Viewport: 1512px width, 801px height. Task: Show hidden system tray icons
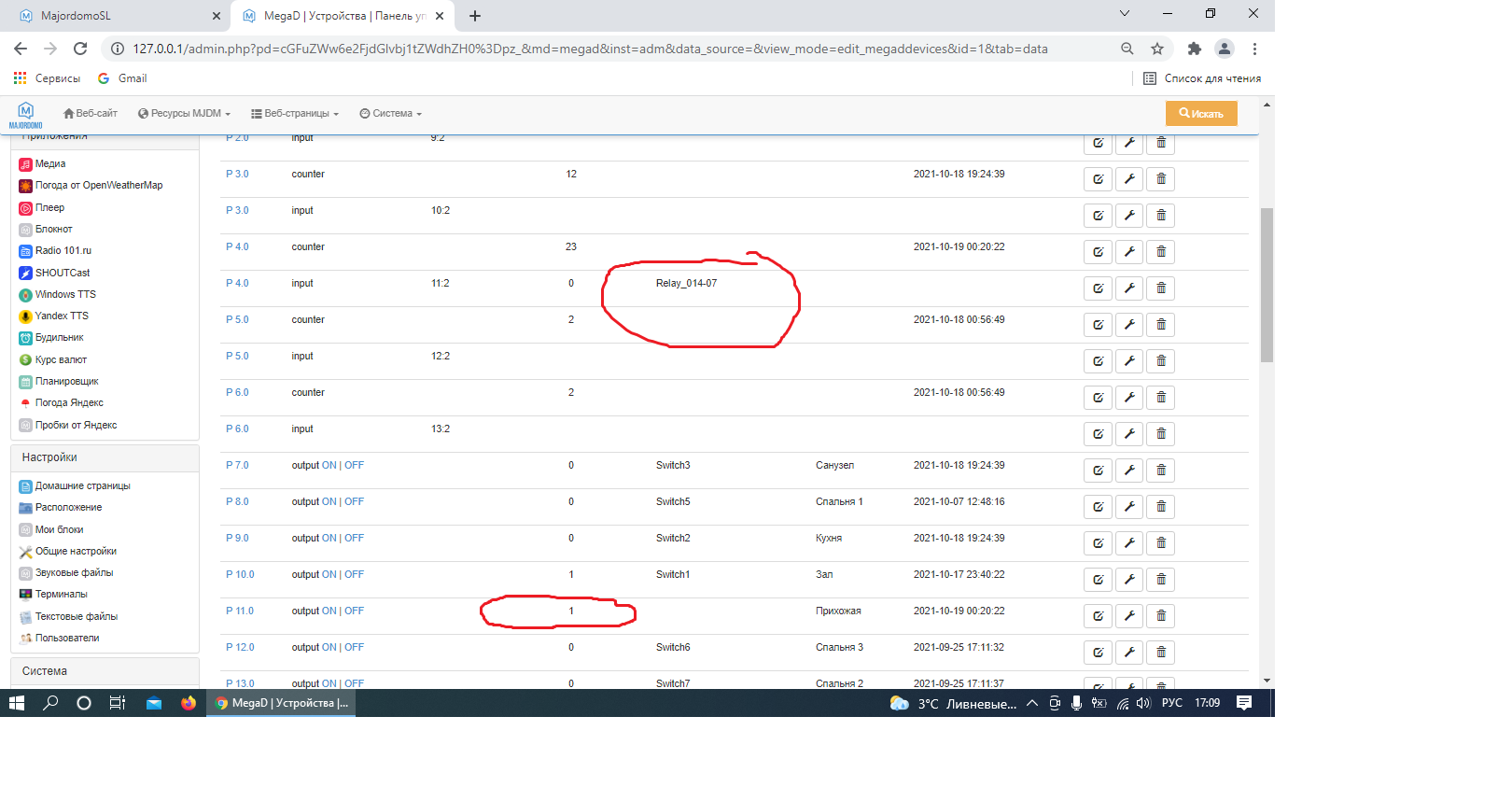click(x=1031, y=703)
